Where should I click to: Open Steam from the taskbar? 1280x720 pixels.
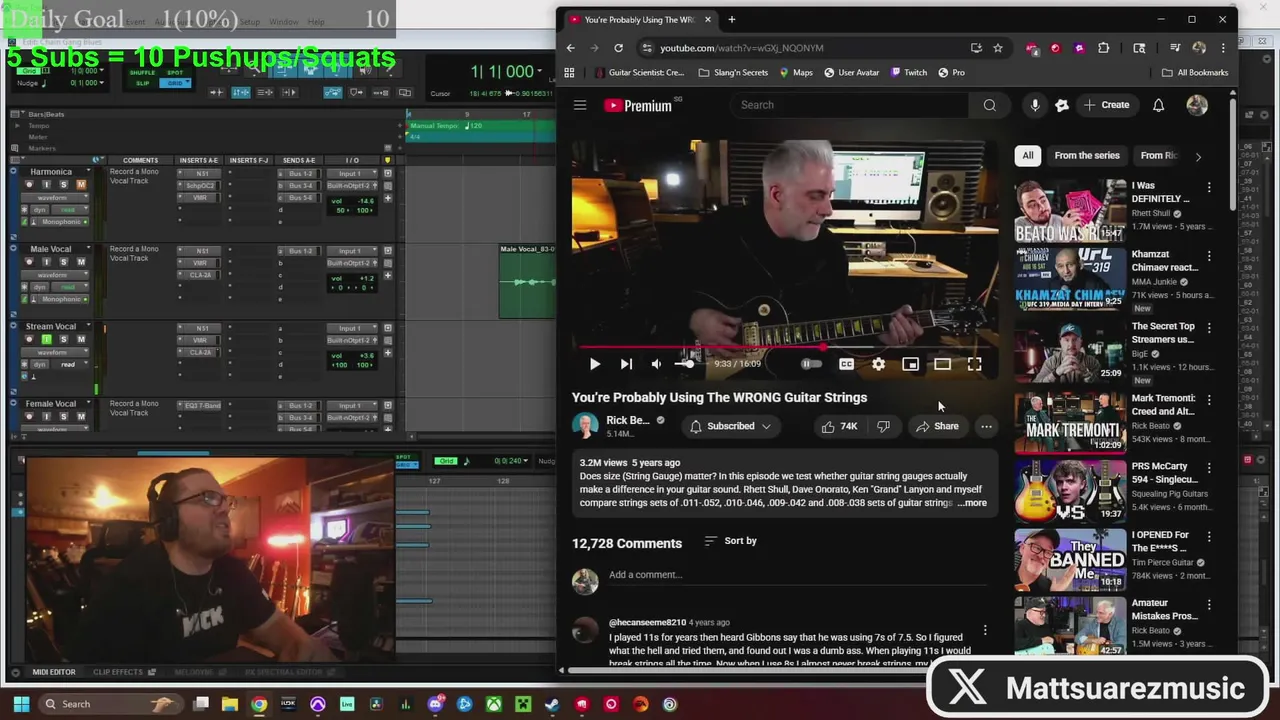click(x=552, y=704)
